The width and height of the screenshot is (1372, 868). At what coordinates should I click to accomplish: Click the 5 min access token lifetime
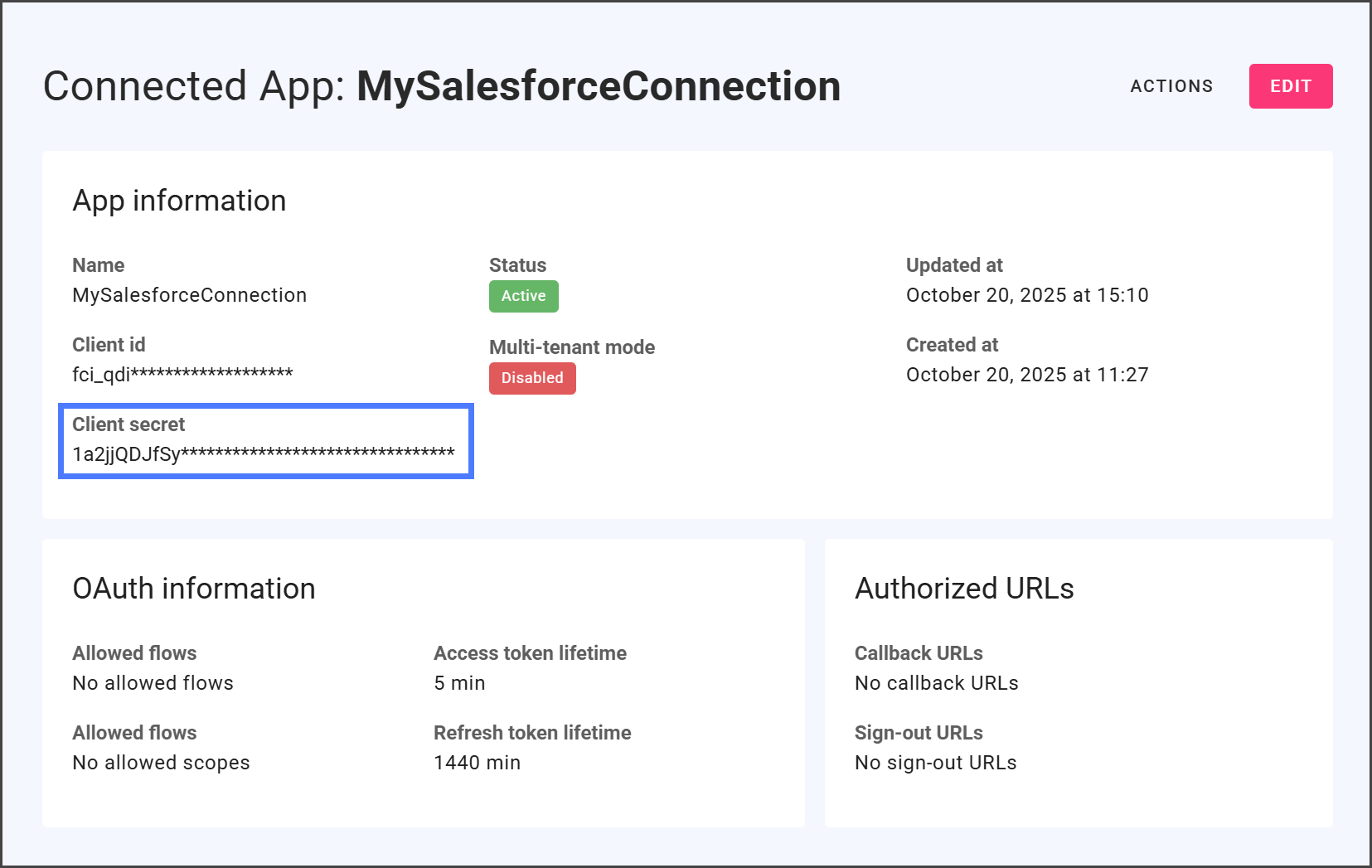point(459,683)
